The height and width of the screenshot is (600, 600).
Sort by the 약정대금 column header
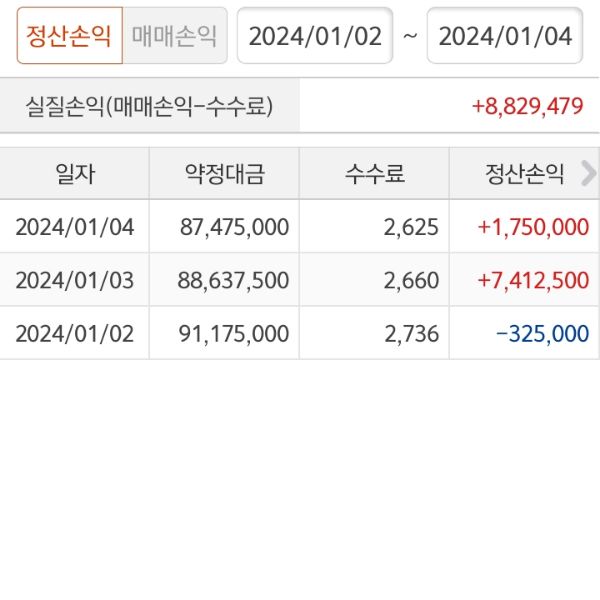(224, 174)
